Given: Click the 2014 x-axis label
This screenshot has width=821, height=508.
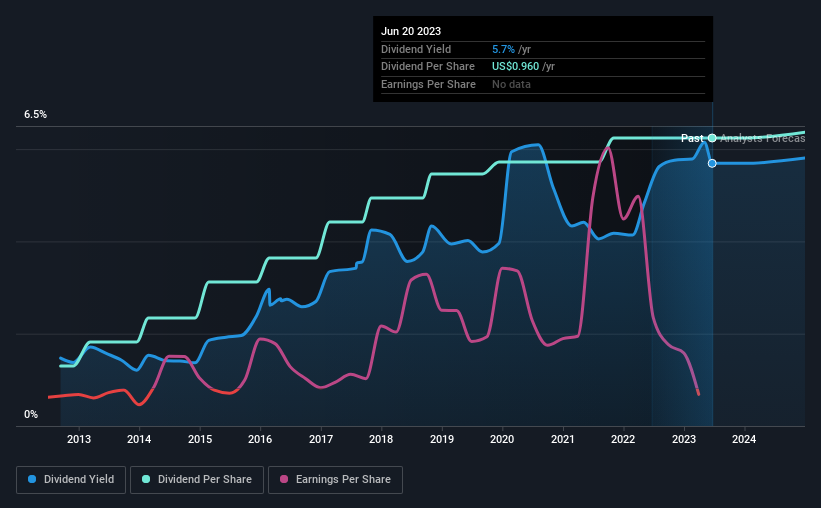Looking at the screenshot, I should [139, 439].
